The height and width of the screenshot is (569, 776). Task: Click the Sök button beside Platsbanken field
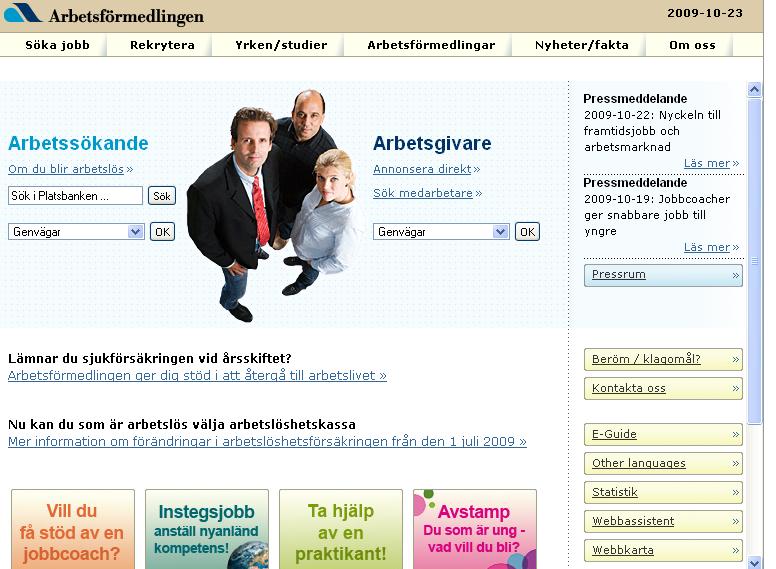(162, 196)
